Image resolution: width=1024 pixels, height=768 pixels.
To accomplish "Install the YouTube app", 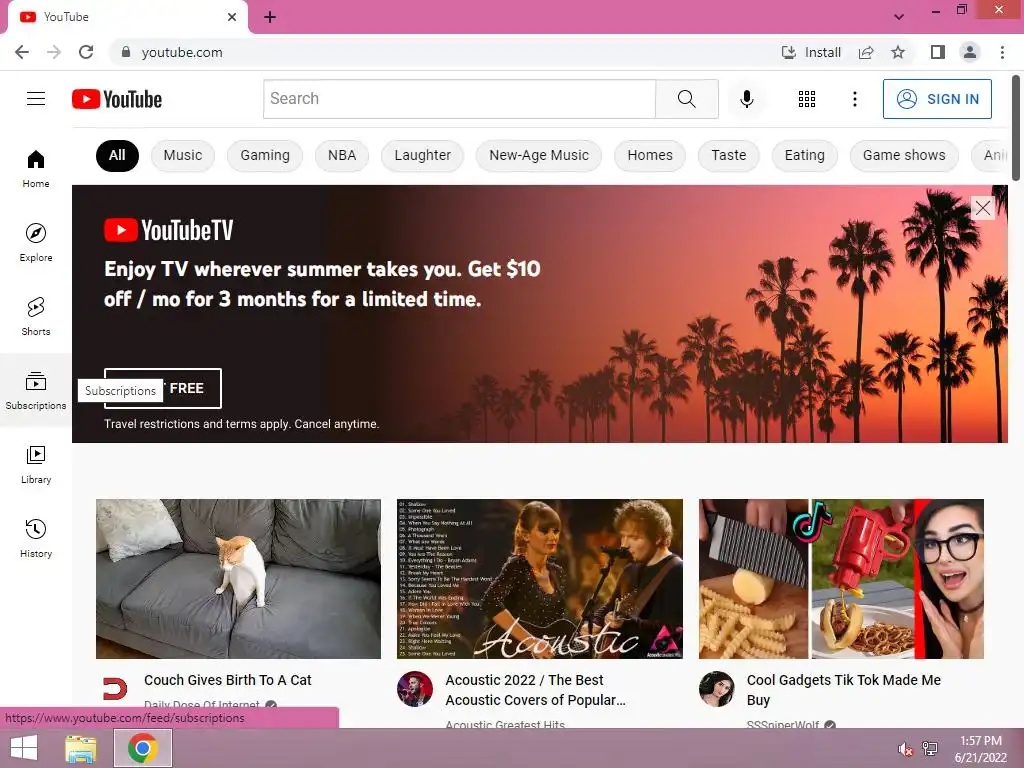I will pyautogui.click(x=811, y=52).
